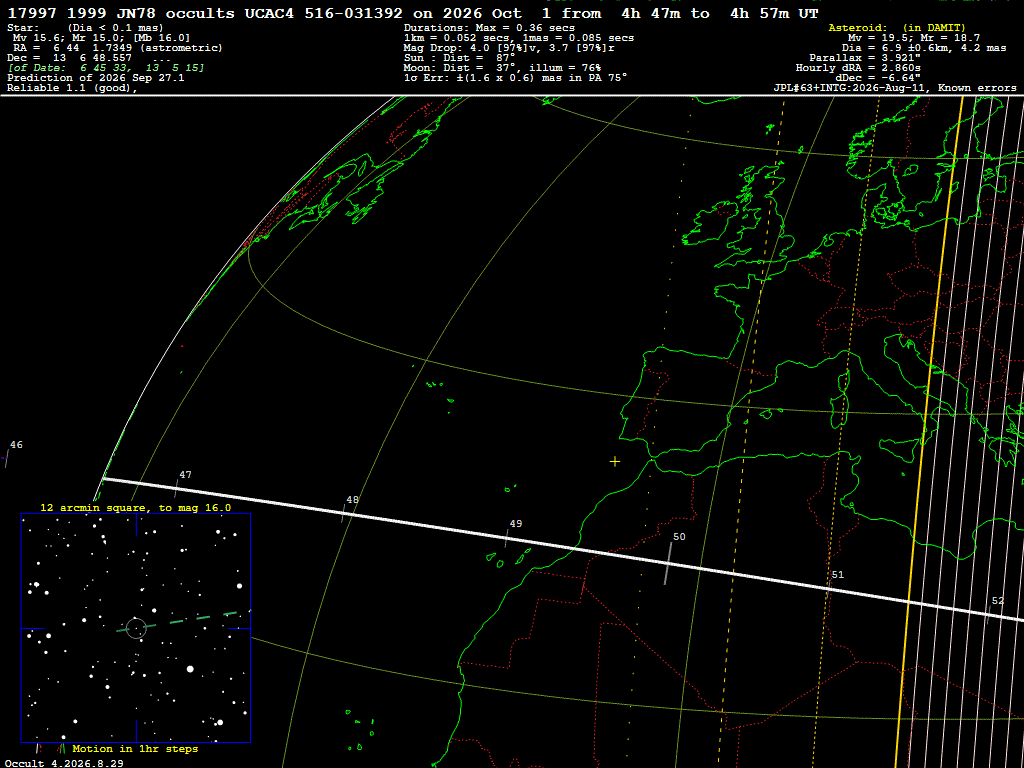Click the 'Reliable 1.1 (good)' text
The image size is (1024, 768).
[72, 88]
